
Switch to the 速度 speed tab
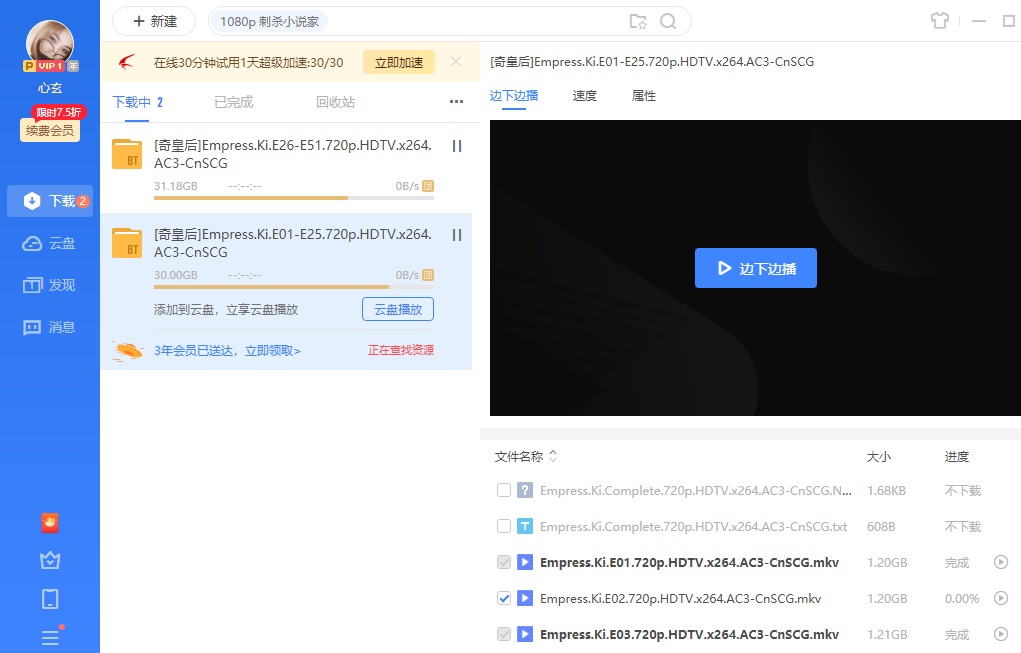(x=585, y=95)
